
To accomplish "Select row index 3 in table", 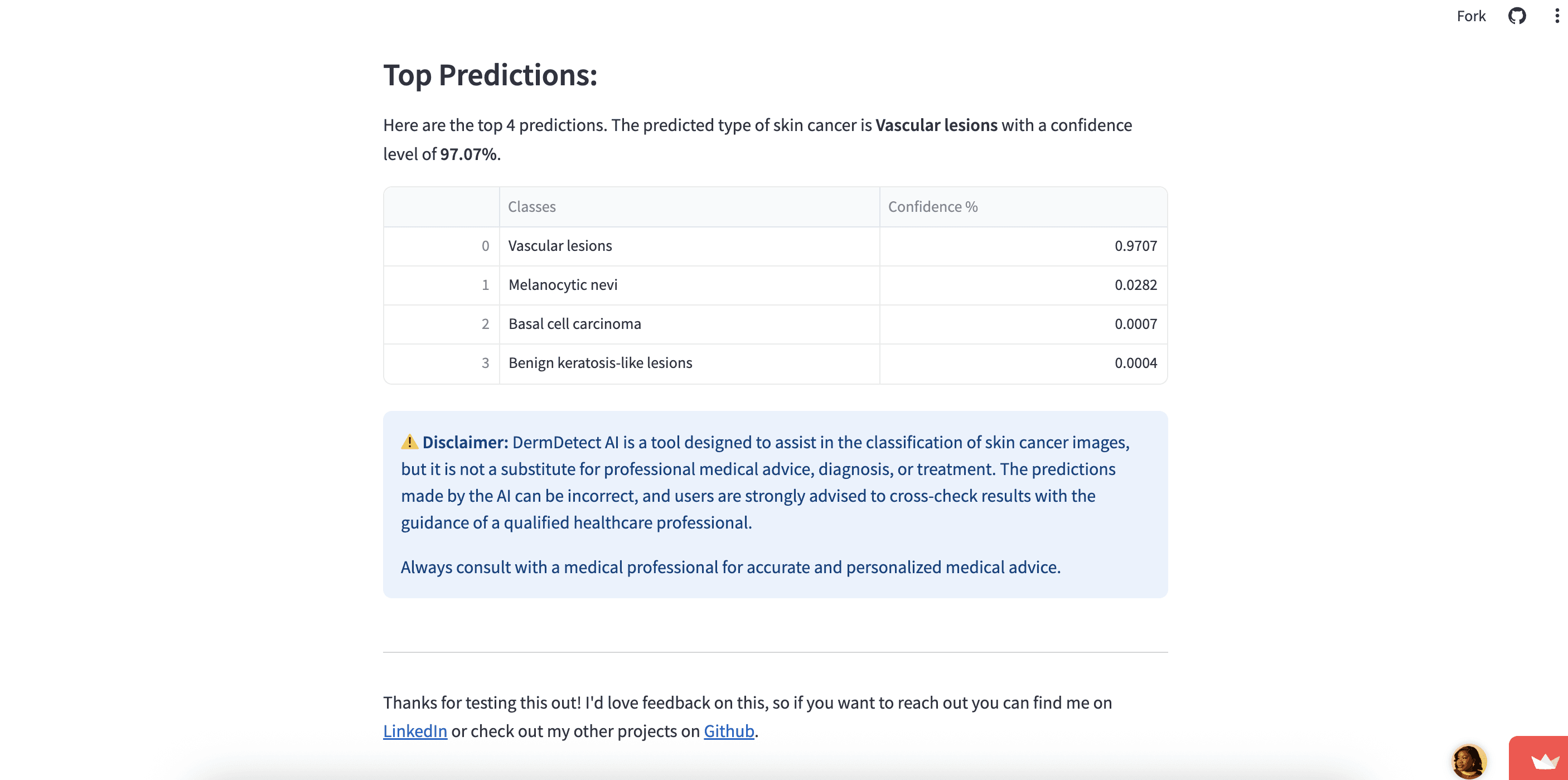I will (442, 363).
